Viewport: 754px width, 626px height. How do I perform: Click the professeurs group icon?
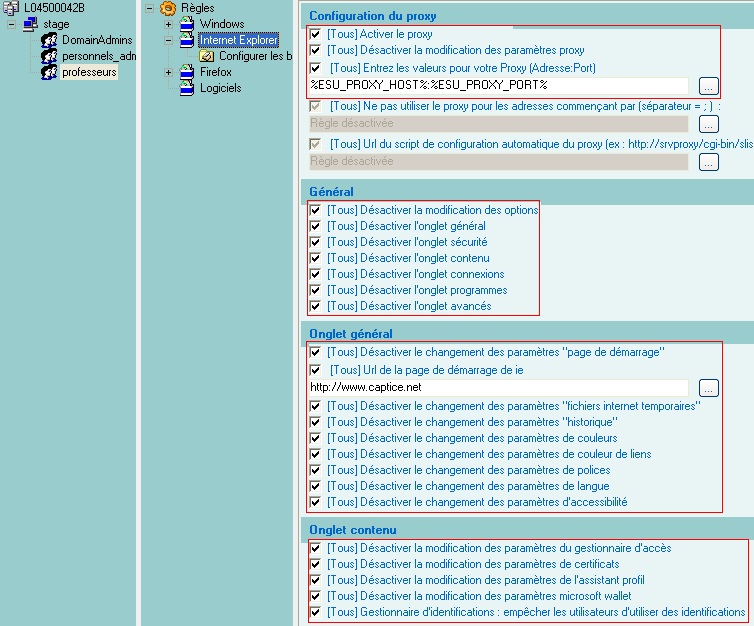click(x=49, y=72)
